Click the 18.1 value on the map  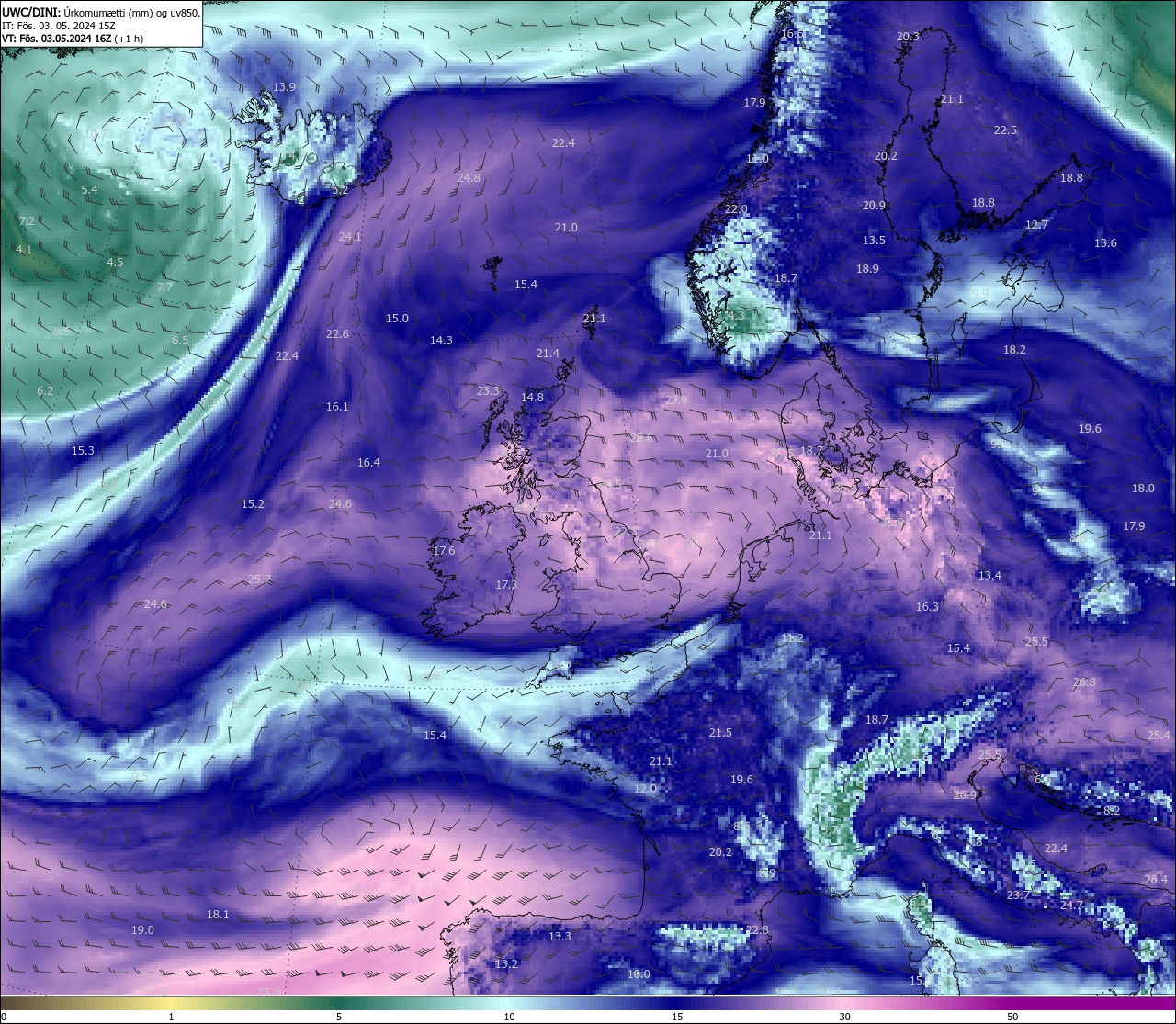[218, 915]
